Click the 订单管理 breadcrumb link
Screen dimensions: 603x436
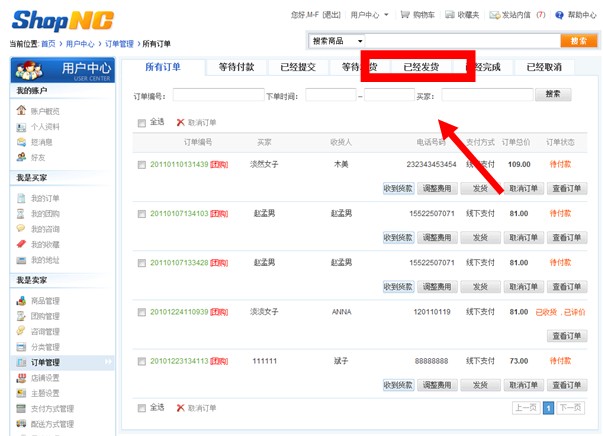click(x=119, y=44)
